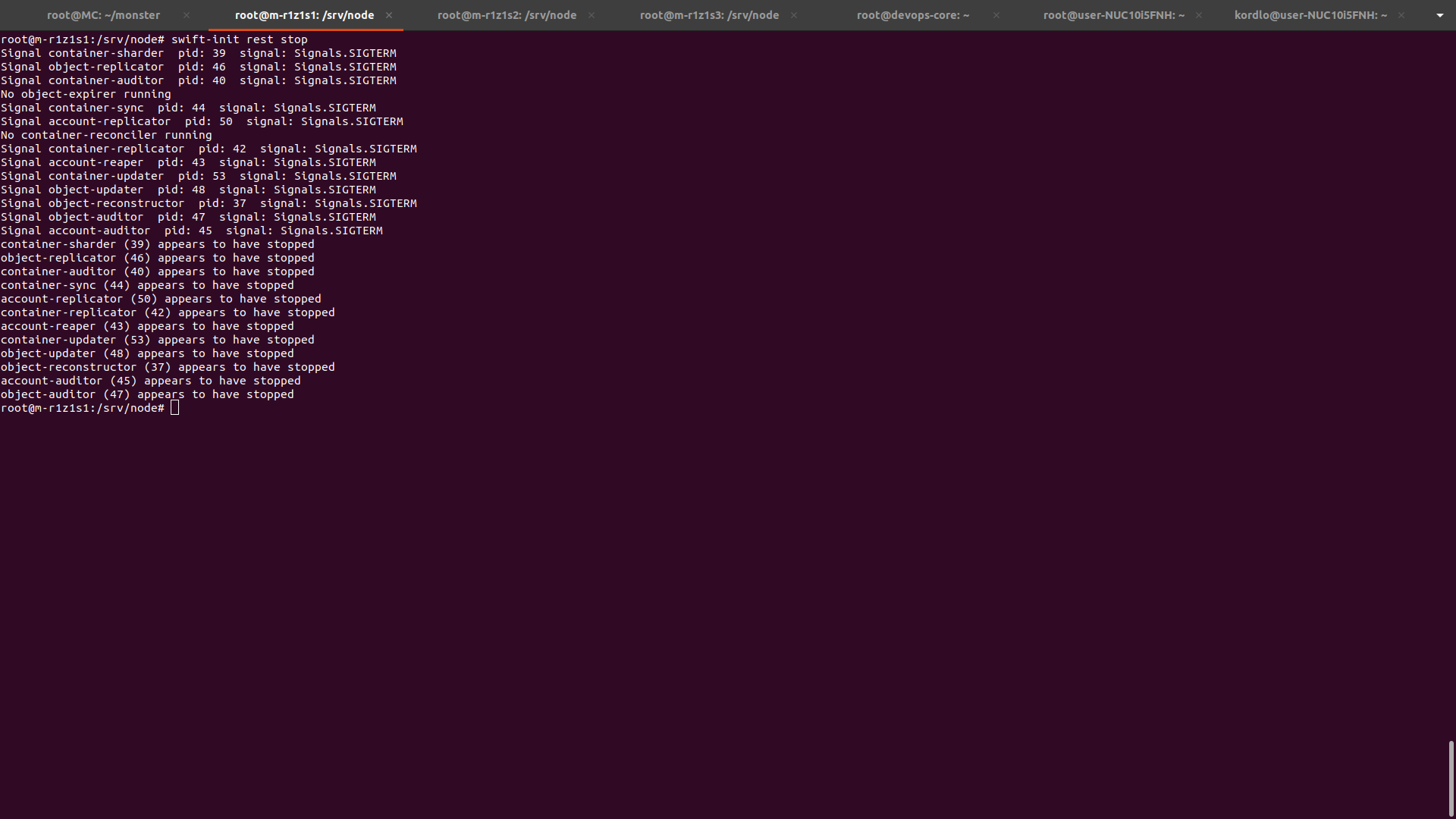Open the root@user-NUC10i5FNH tab
The image size is (1456, 819).
click(x=1113, y=15)
